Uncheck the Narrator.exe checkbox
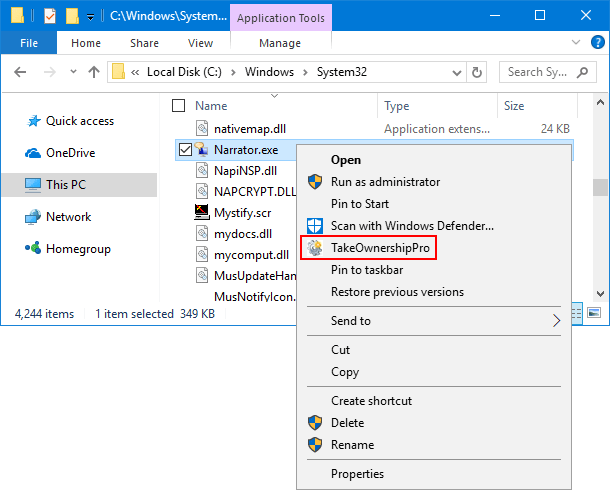Viewport: 610px width, 490px height. pos(185,149)
